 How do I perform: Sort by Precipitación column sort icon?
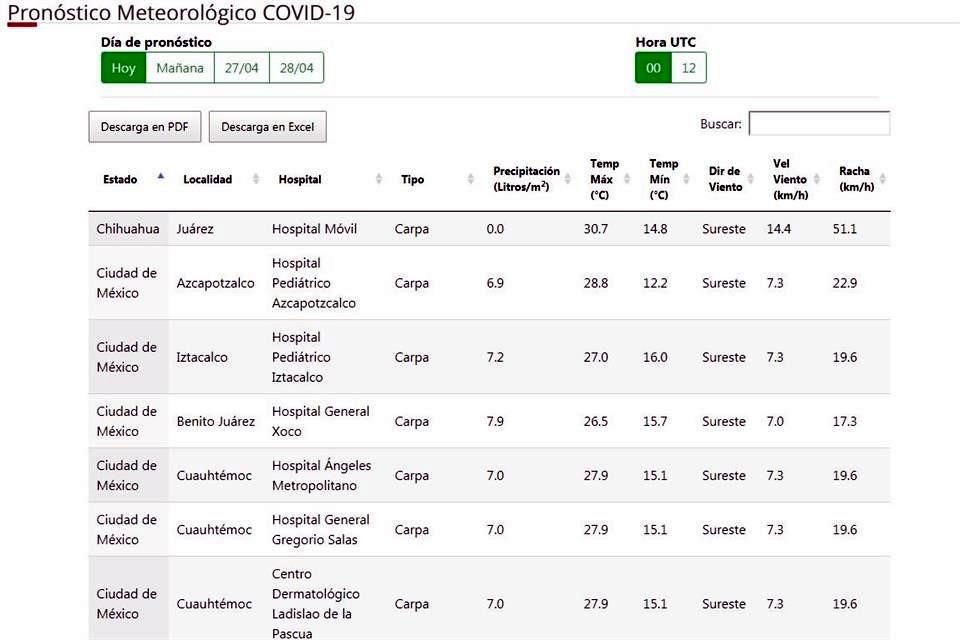point(571,179)
